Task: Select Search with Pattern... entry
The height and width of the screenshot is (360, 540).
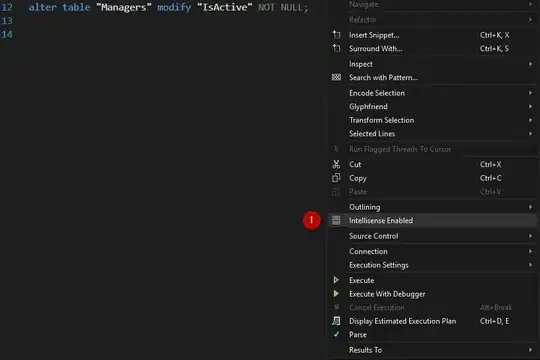Action: [432, 78]
